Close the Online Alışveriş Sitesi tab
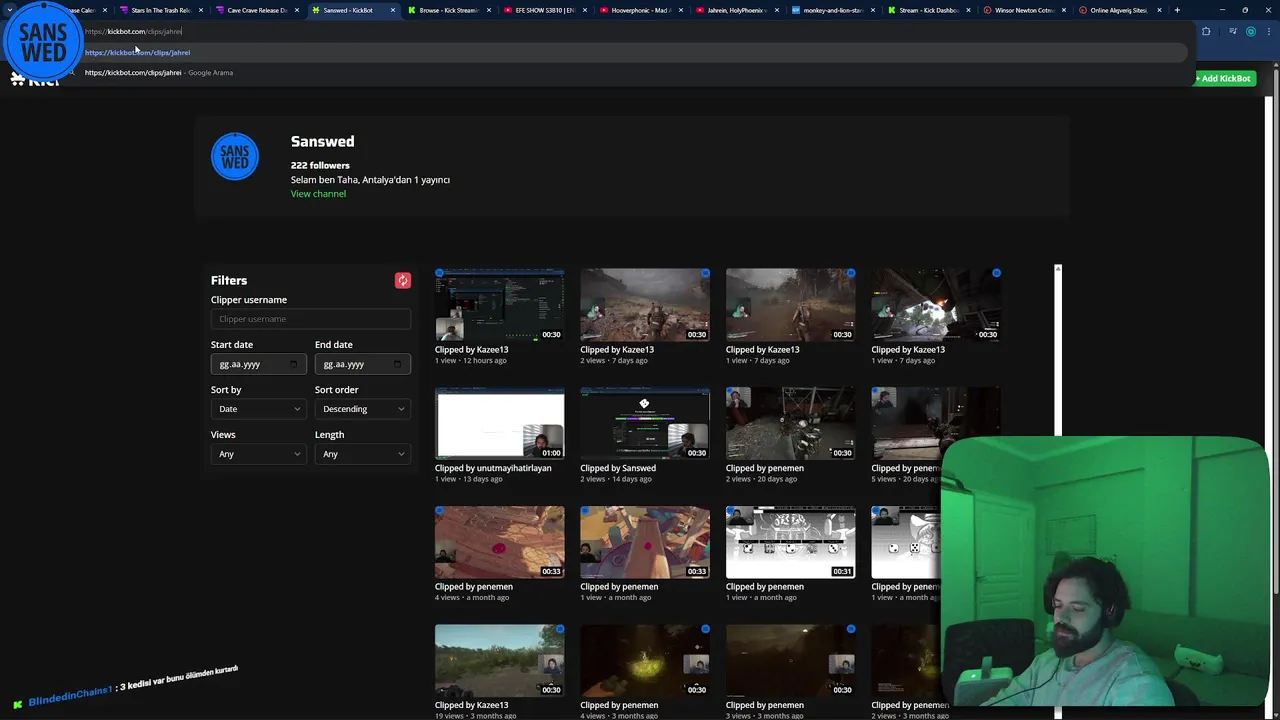Screen dimensions: 1280x720 (1160, 10)
